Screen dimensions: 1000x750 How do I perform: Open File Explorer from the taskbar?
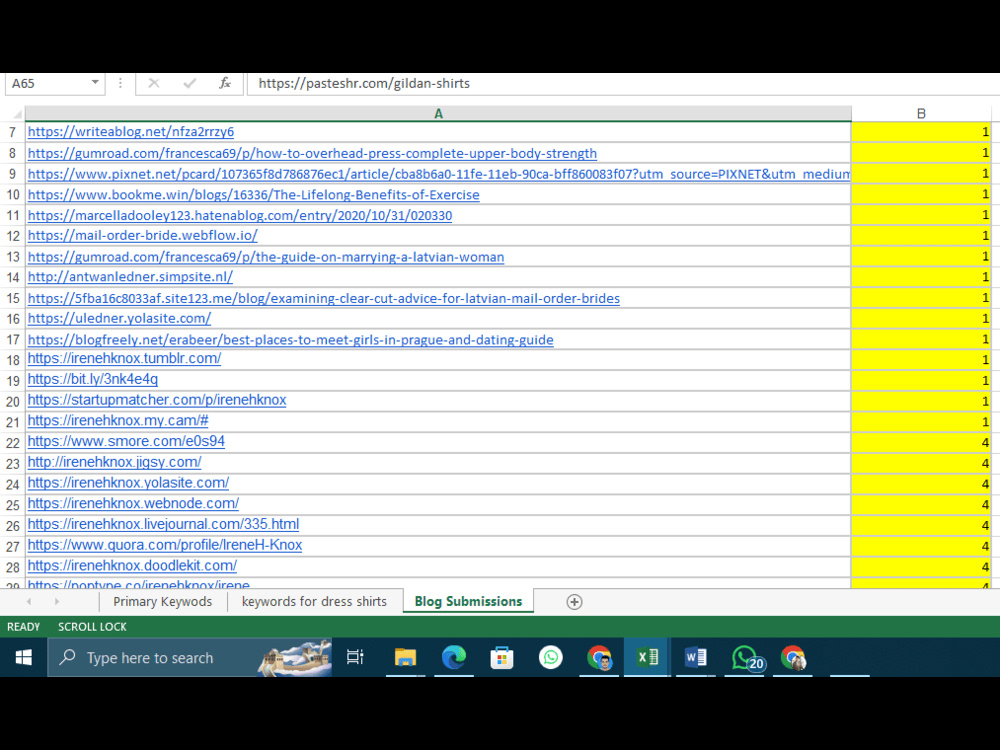click(x=405, y=657)
